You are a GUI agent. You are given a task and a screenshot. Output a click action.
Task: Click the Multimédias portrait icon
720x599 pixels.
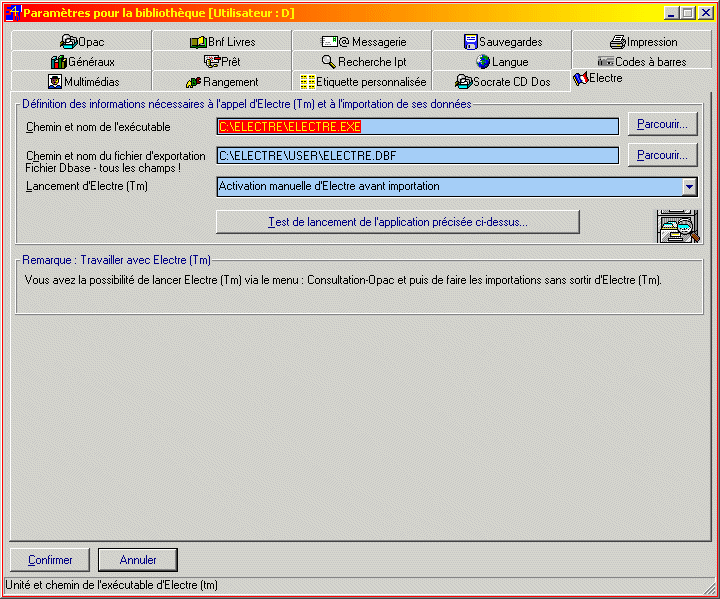55,82
